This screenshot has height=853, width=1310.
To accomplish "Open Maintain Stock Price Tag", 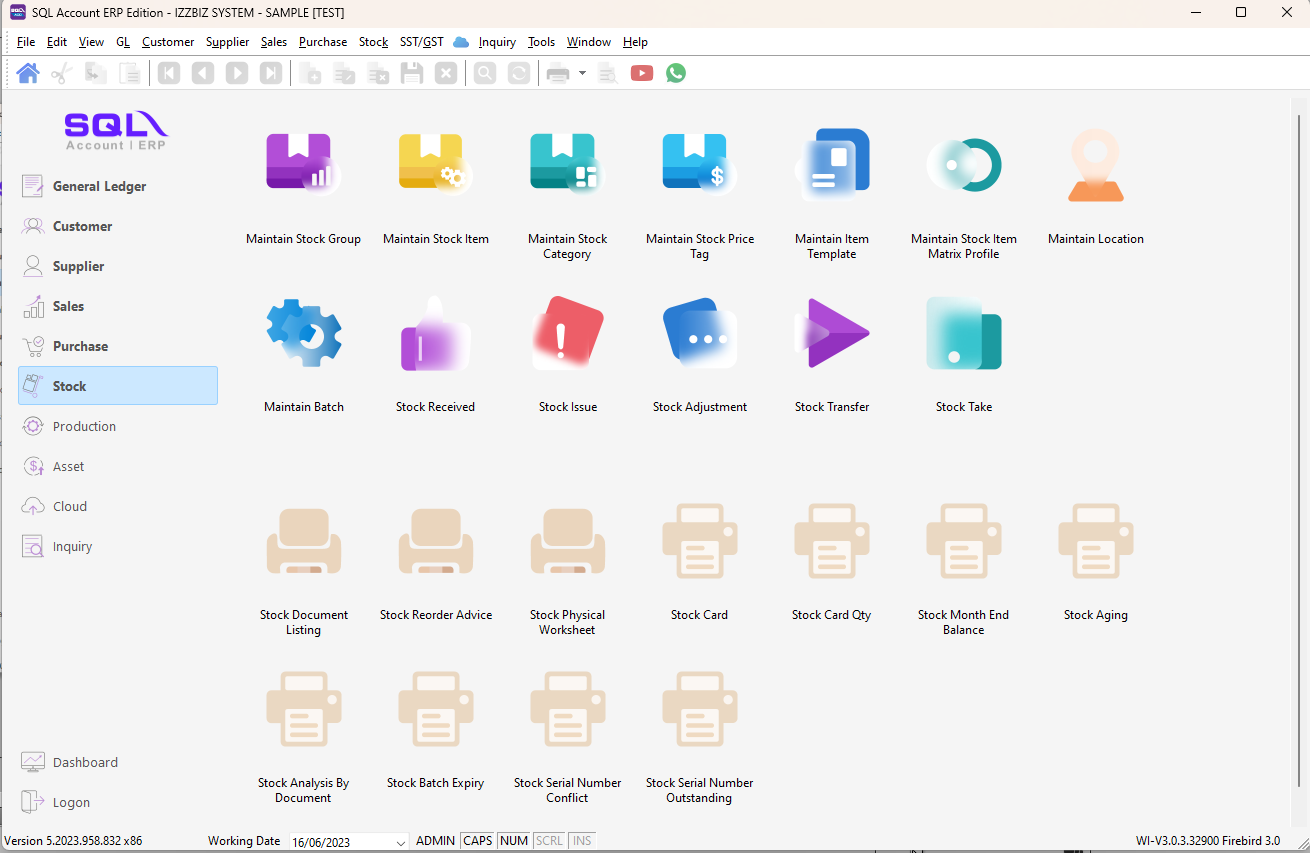I will pos(700,162).
